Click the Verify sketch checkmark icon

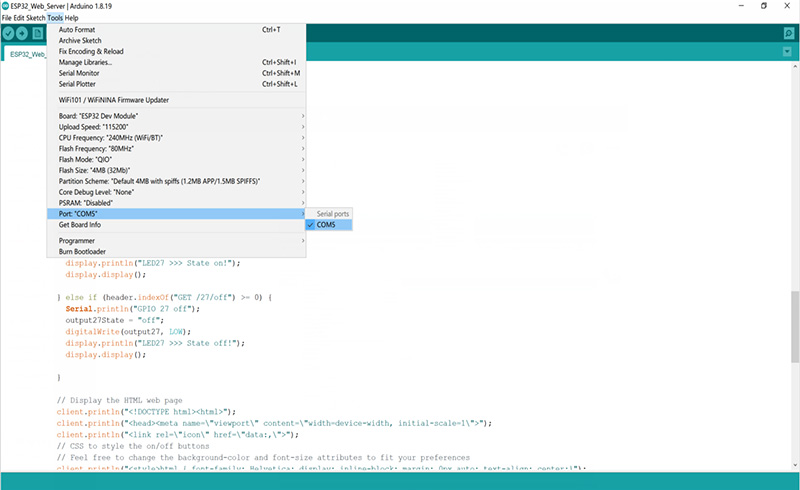click(9, 34)
